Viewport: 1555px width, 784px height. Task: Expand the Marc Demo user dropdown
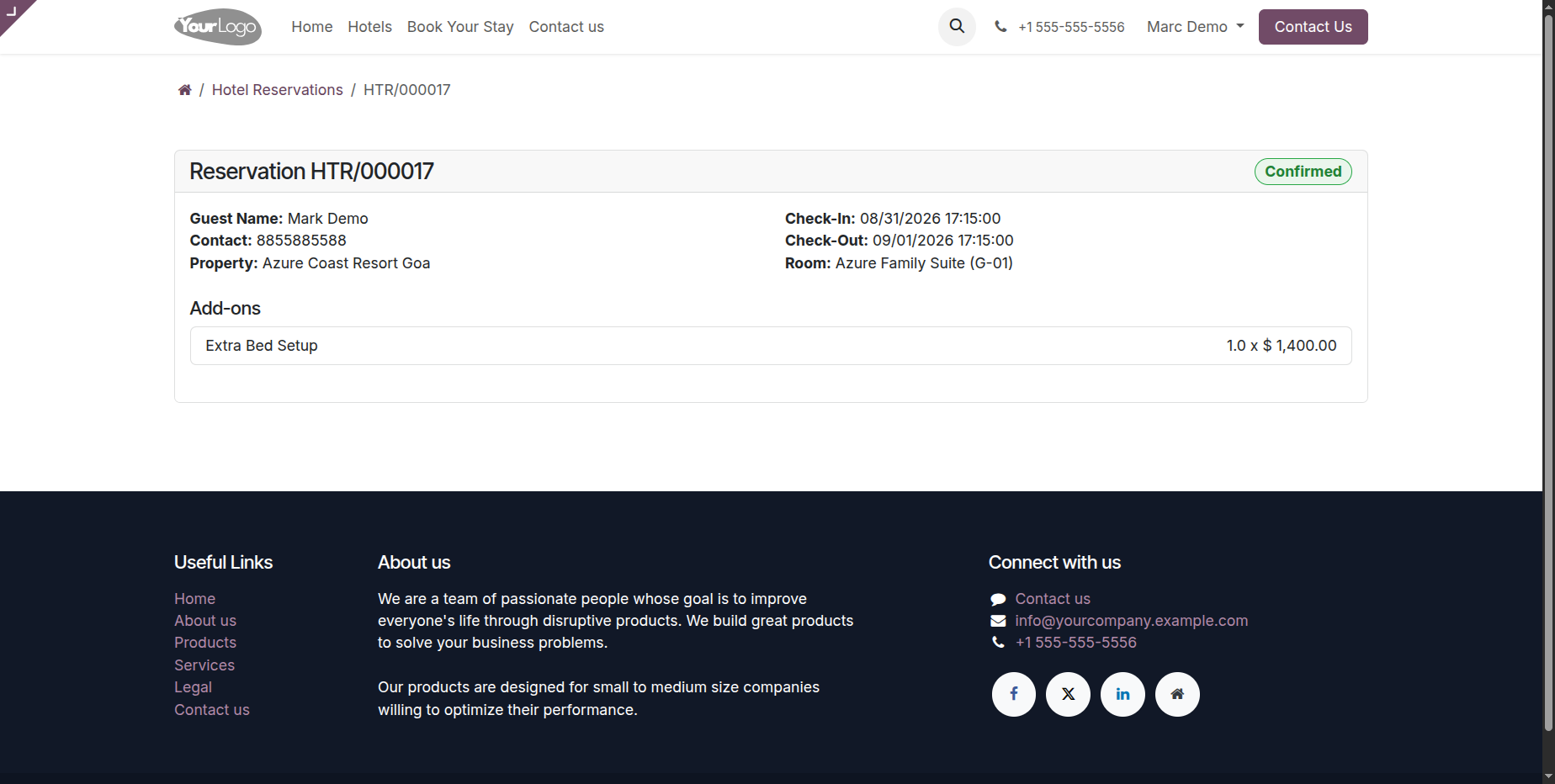click(x=1195, y=27)
